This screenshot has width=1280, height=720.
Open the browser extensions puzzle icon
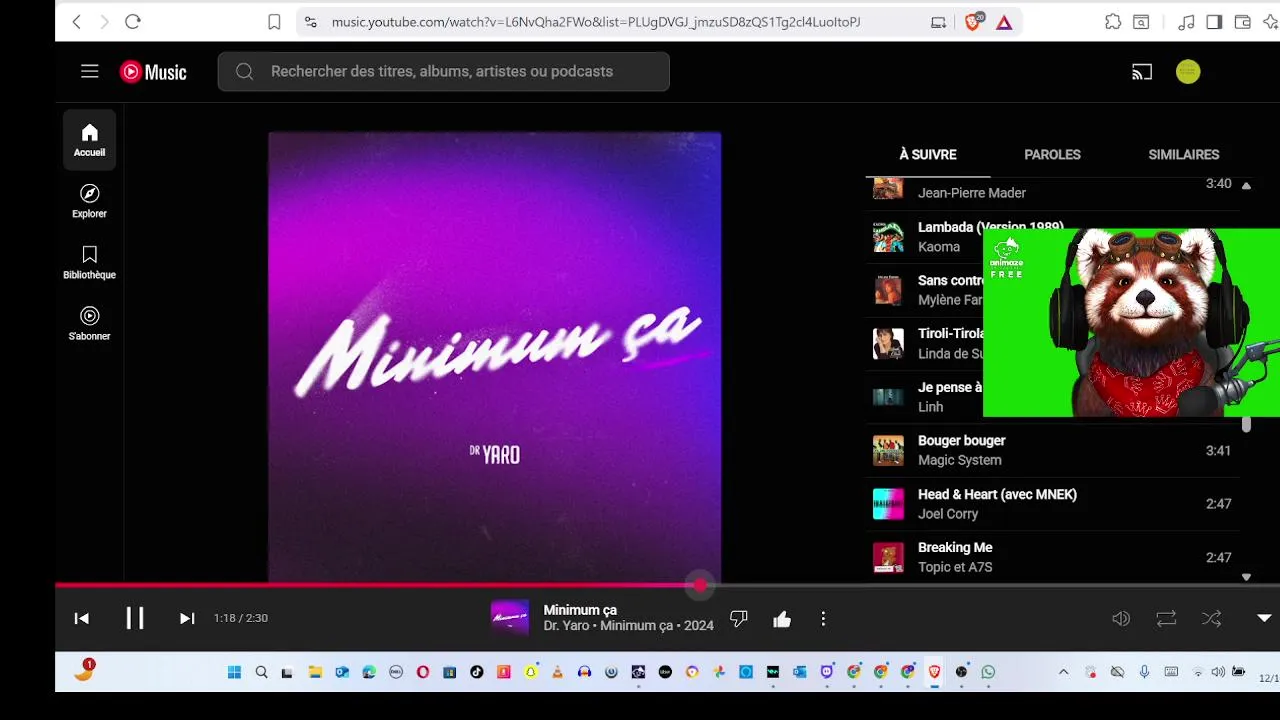(1113, 22)
